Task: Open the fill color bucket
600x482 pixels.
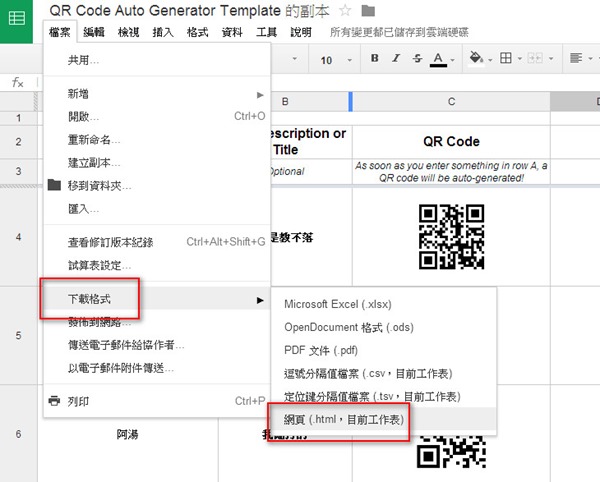Action: pos(476,58)
